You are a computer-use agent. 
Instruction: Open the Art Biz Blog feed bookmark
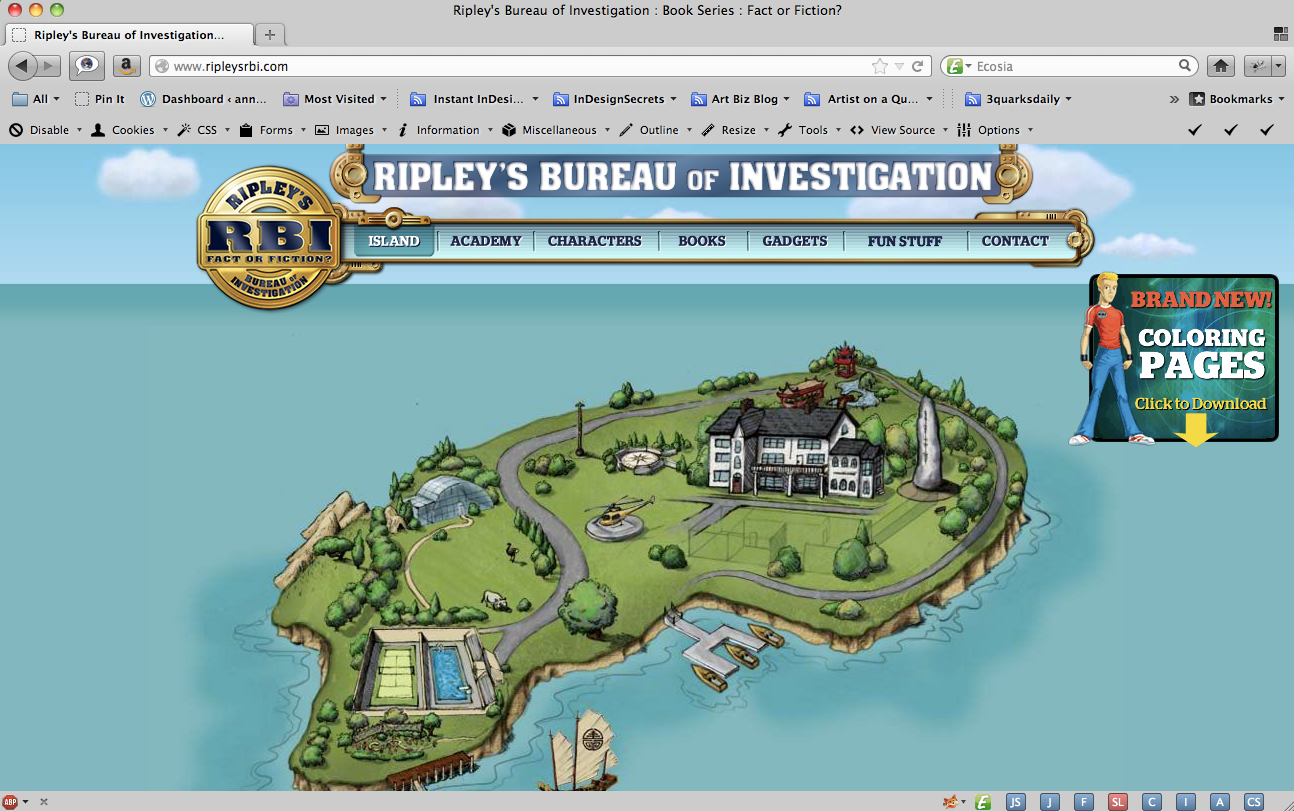(741, 99)
